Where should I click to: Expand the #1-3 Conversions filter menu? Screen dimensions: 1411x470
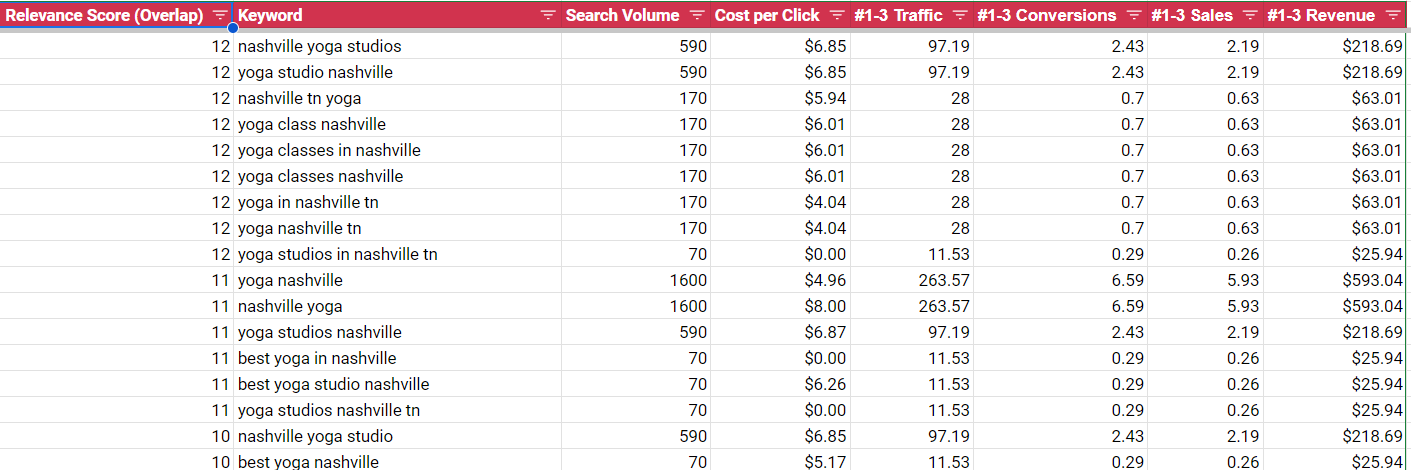(x=1133, y=16)
